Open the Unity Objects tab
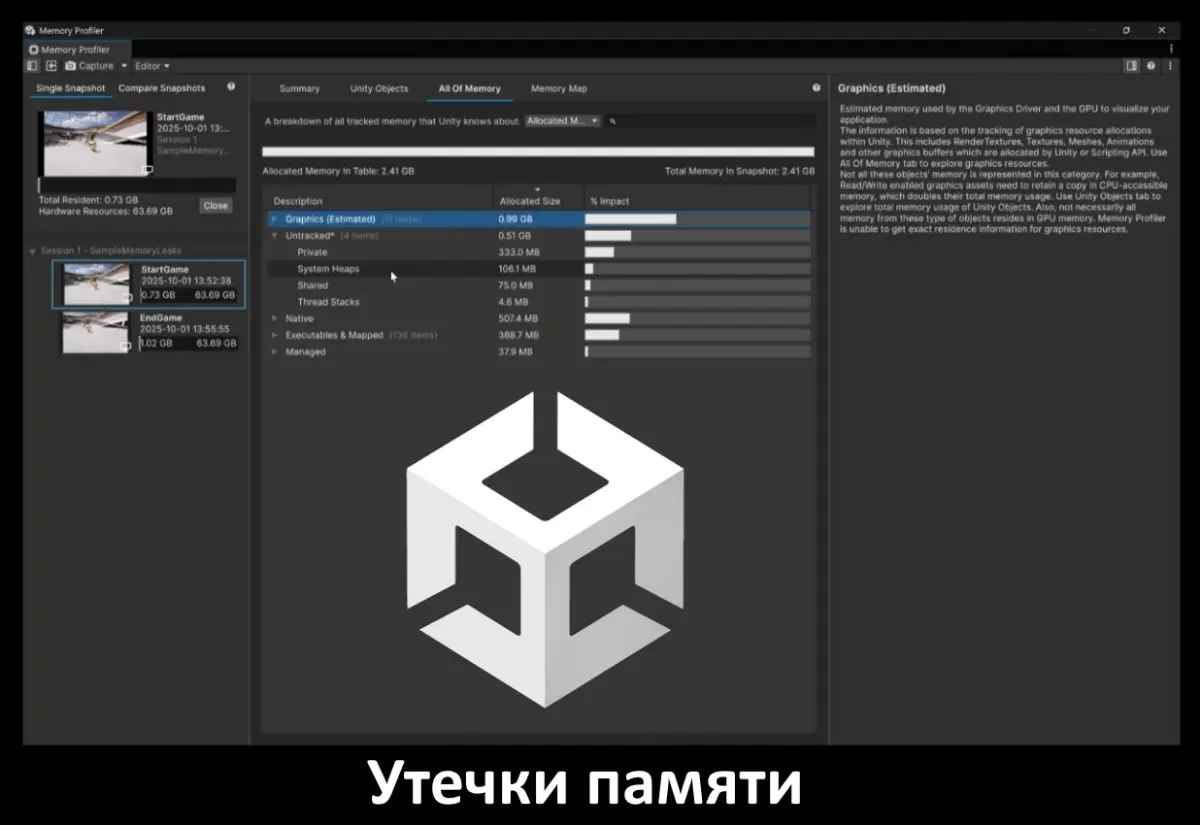 tap(379, 89)
